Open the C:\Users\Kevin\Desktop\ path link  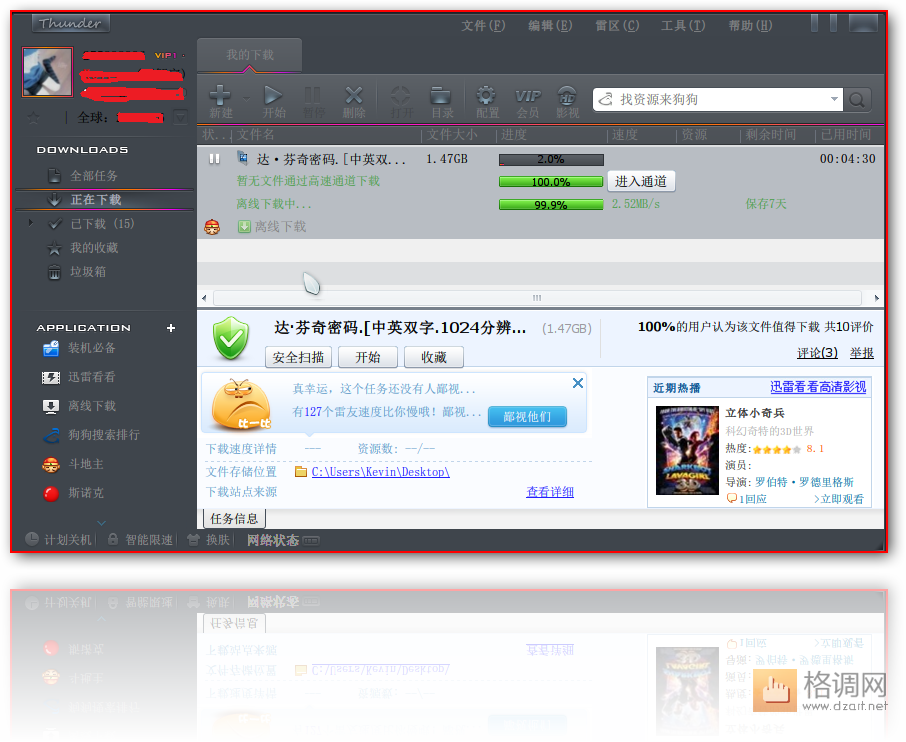tap(380, 472)
